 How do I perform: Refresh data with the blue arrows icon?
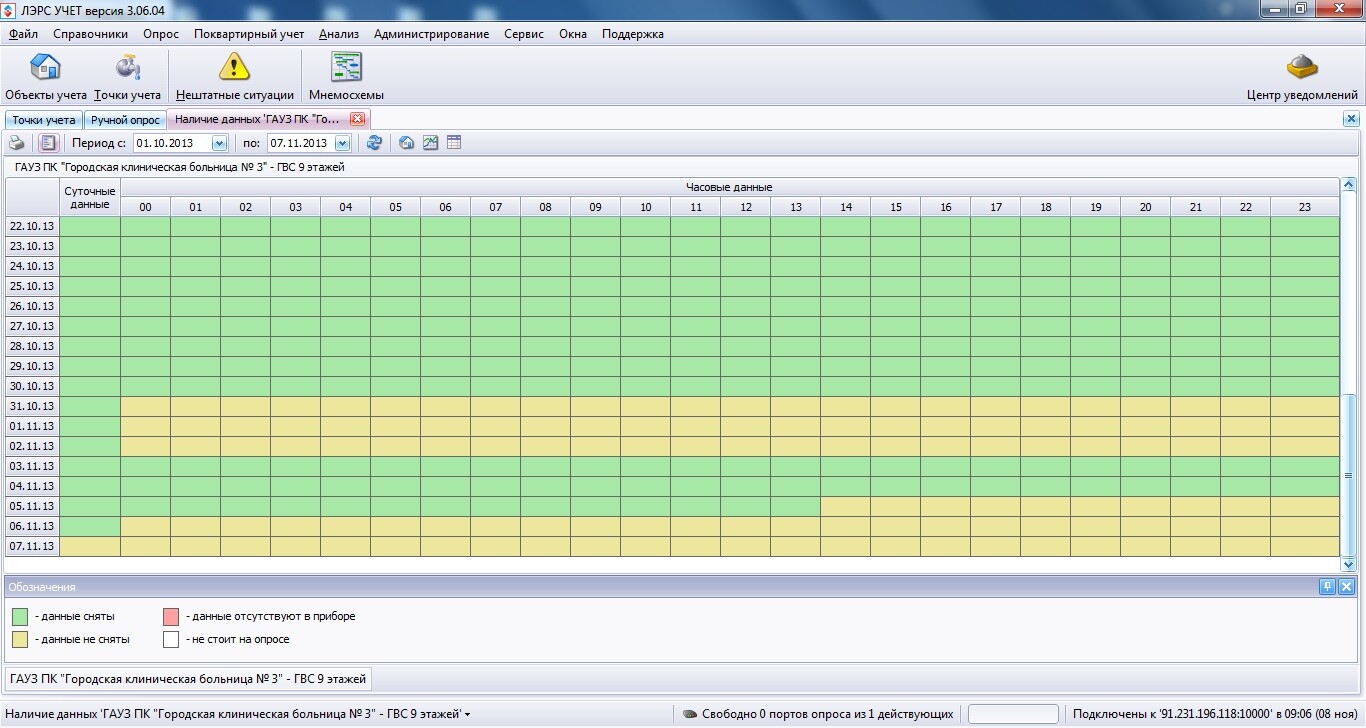point(374,143)
